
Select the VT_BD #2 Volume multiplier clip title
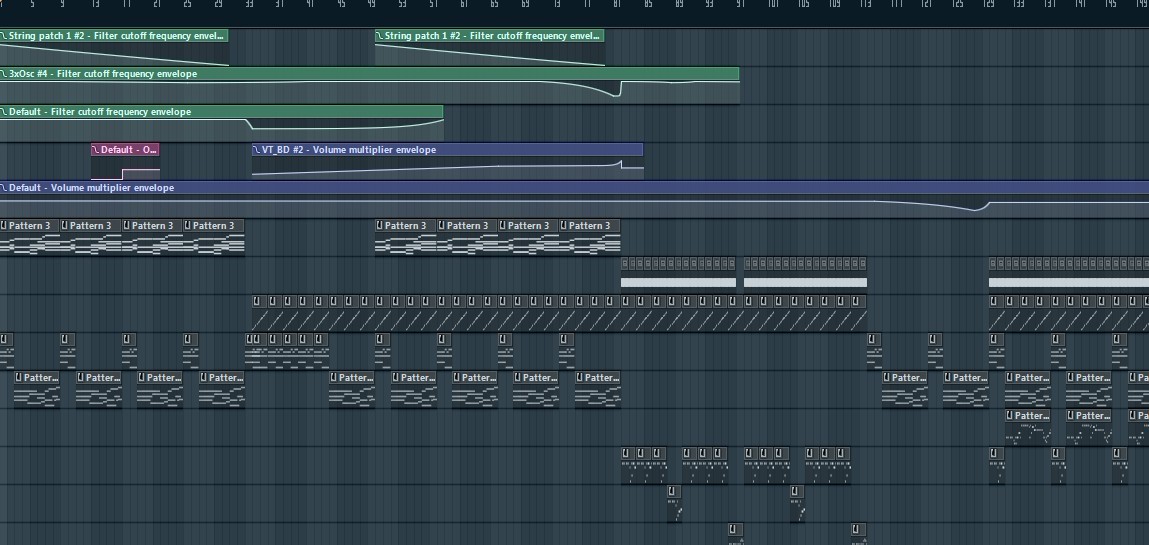point(349,150)
